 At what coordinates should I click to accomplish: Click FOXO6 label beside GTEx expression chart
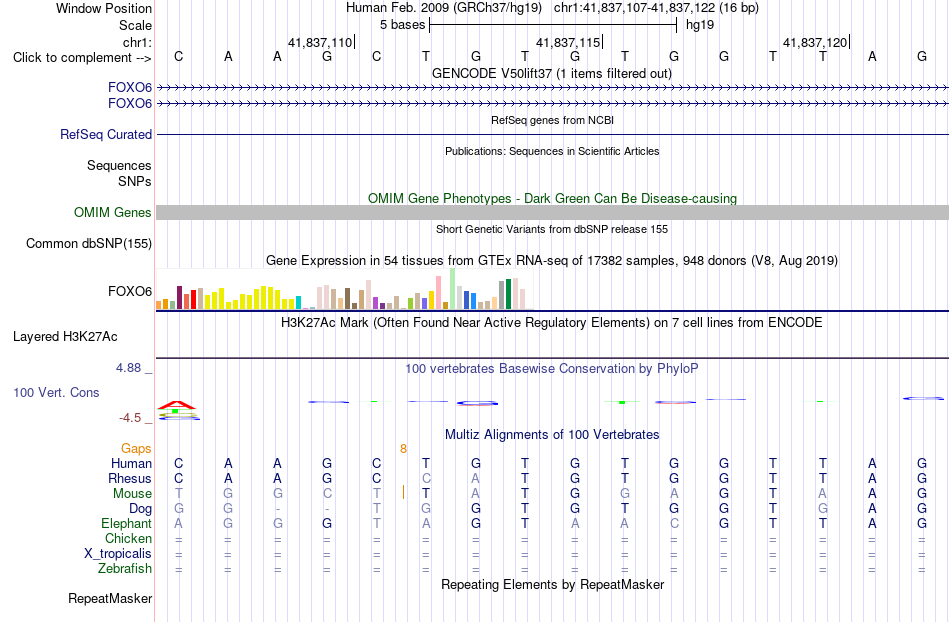[130, 291]
